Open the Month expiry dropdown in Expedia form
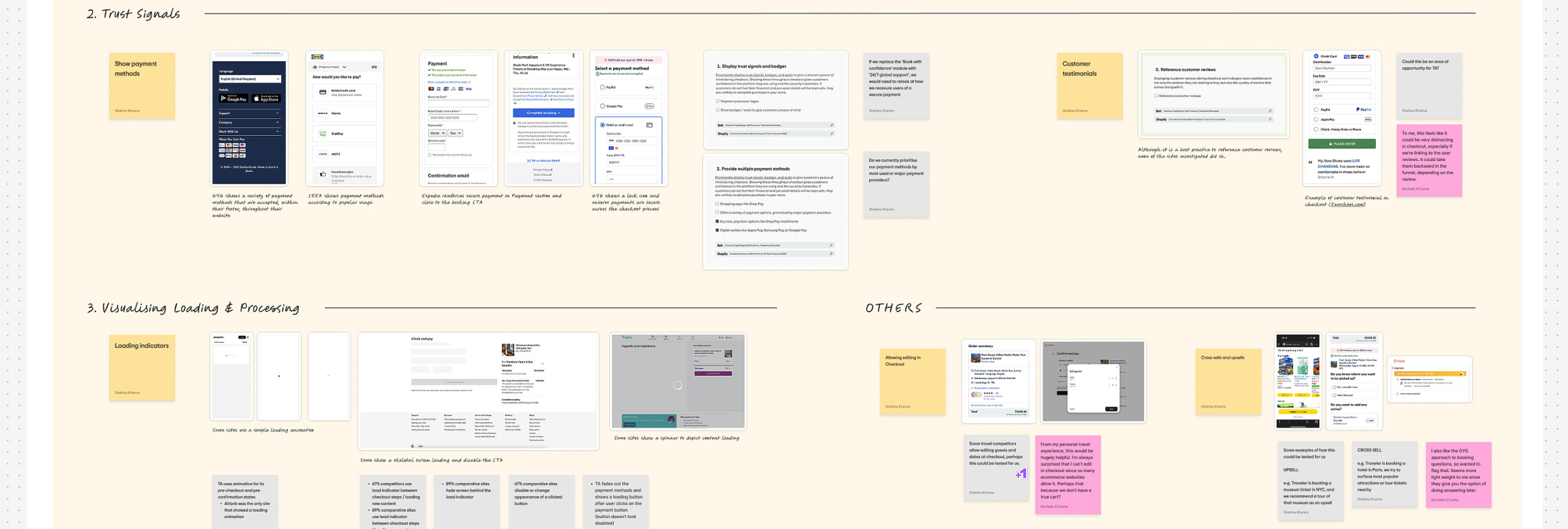This screenshot has height=529, width=1568. tap(437, 133)
